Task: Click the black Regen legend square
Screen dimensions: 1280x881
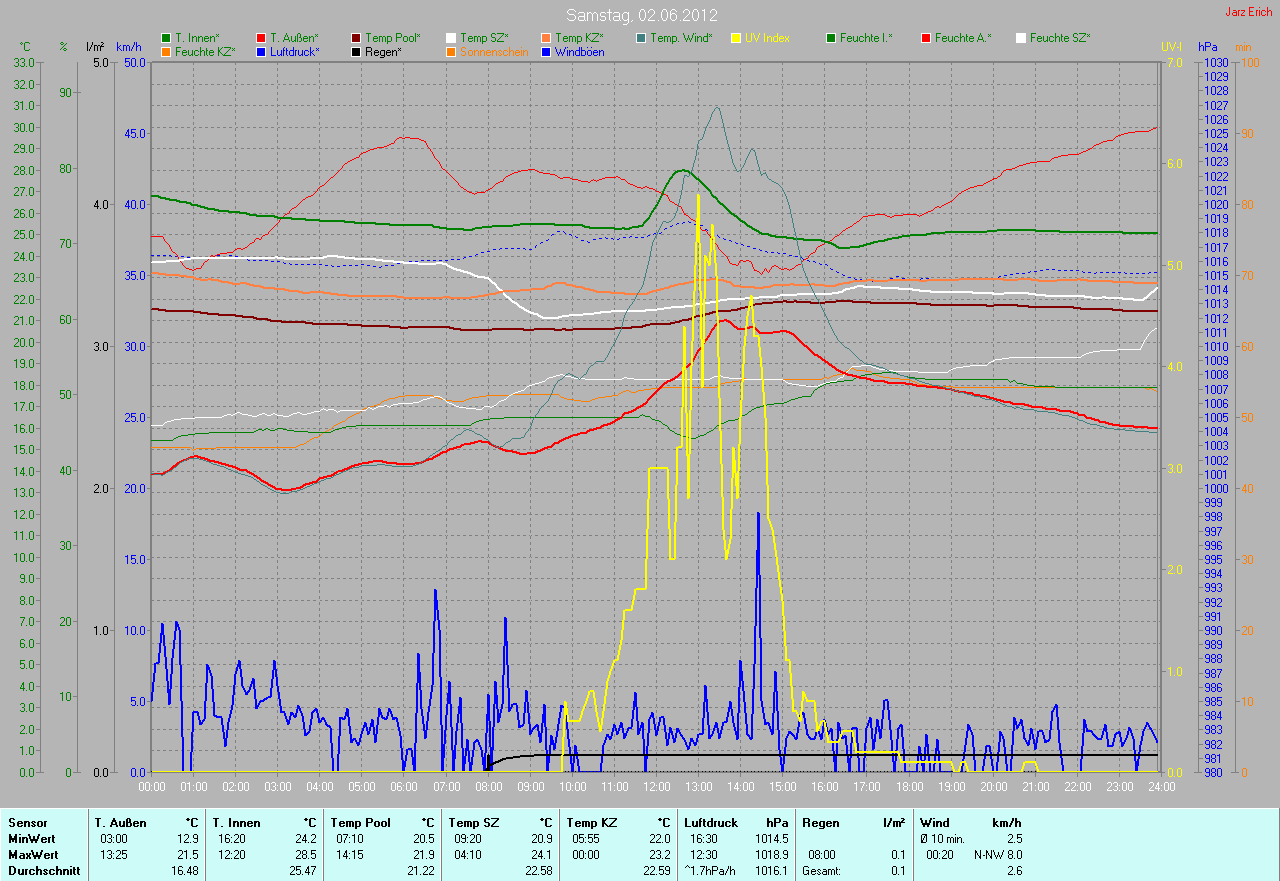Action: 357,51
